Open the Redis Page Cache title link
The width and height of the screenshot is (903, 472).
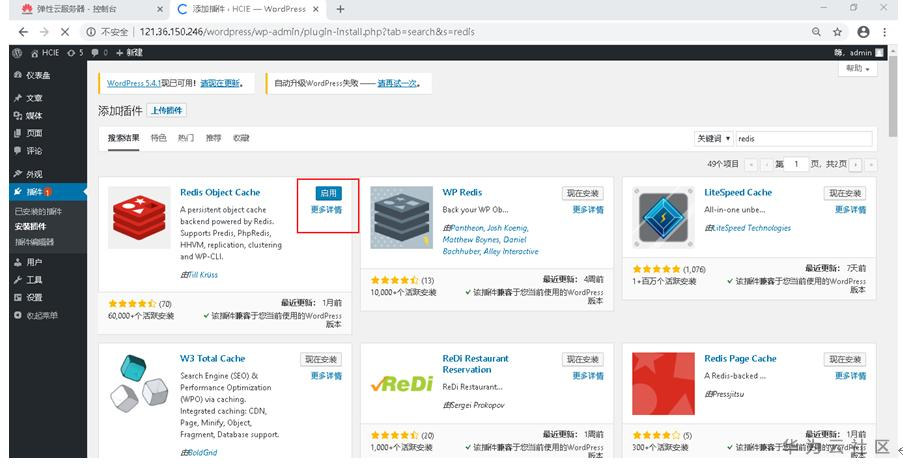(740, 359)
